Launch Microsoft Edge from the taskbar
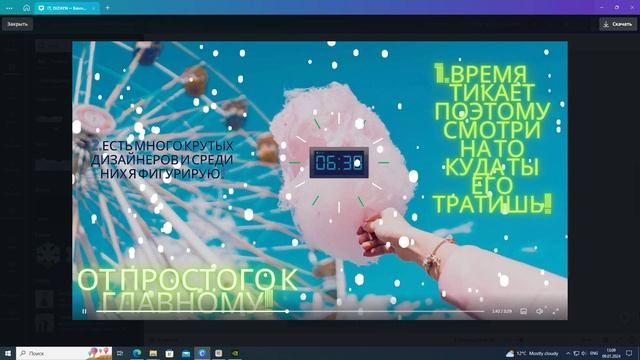This screenshot has width=640, height=360. 137,353
